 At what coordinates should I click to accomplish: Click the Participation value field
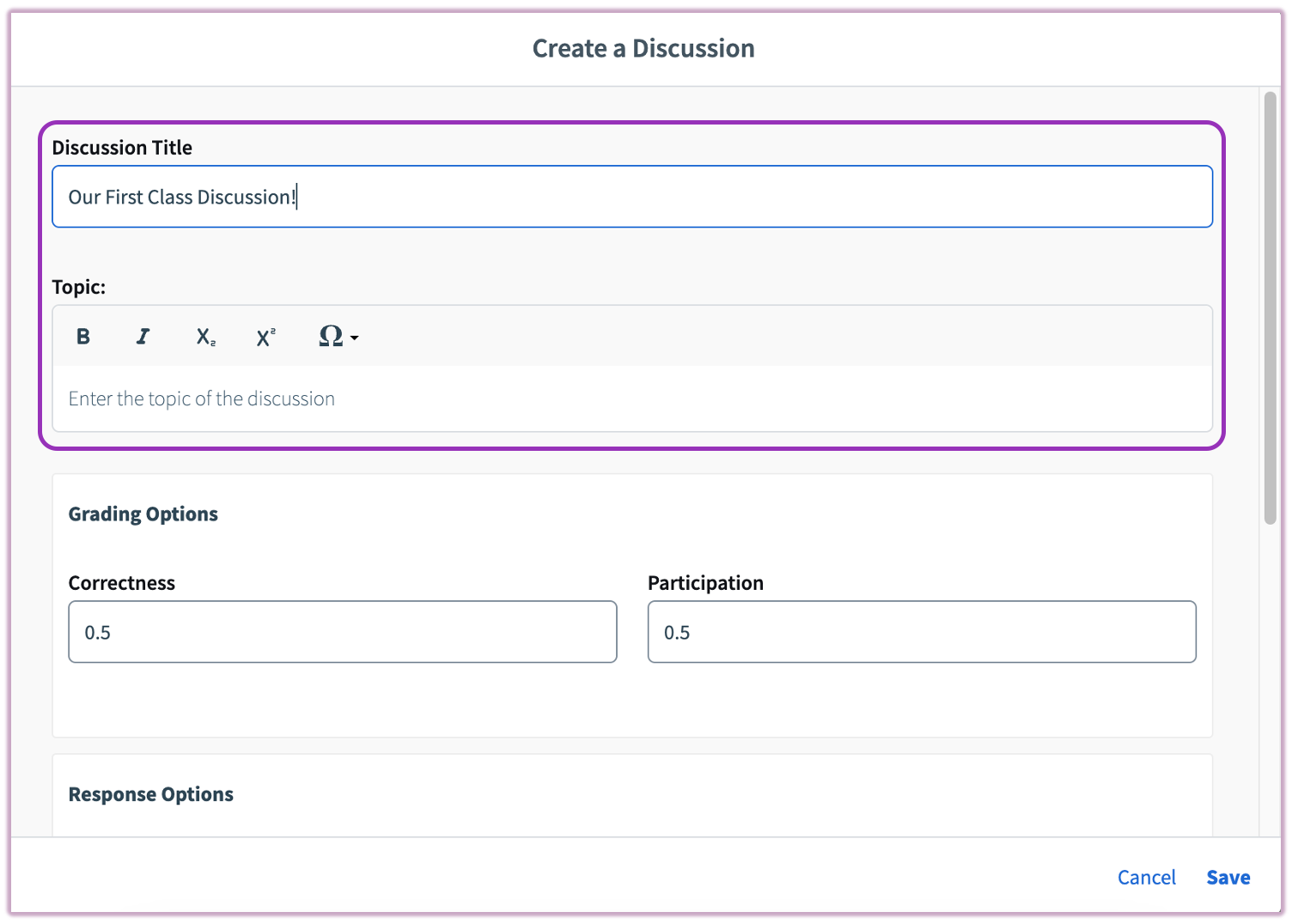(921, 632)
